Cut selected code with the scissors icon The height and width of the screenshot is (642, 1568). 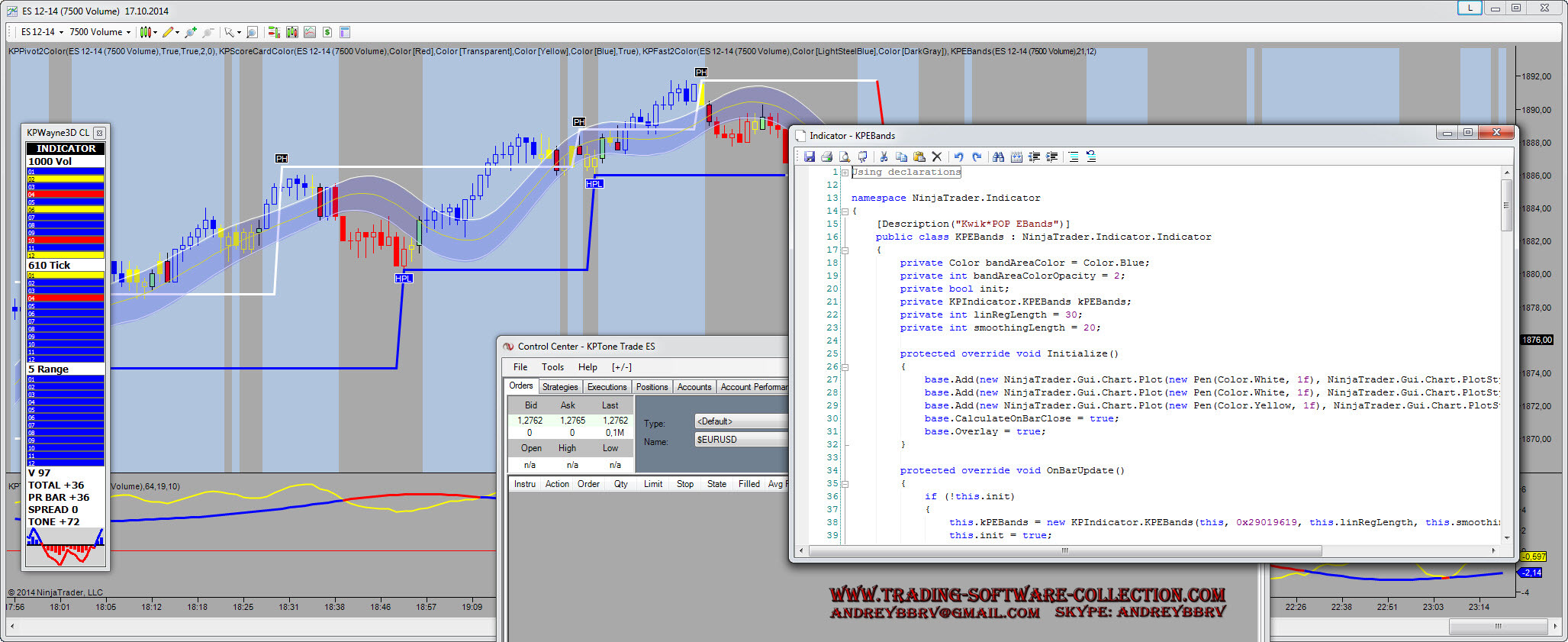point(884,156)
